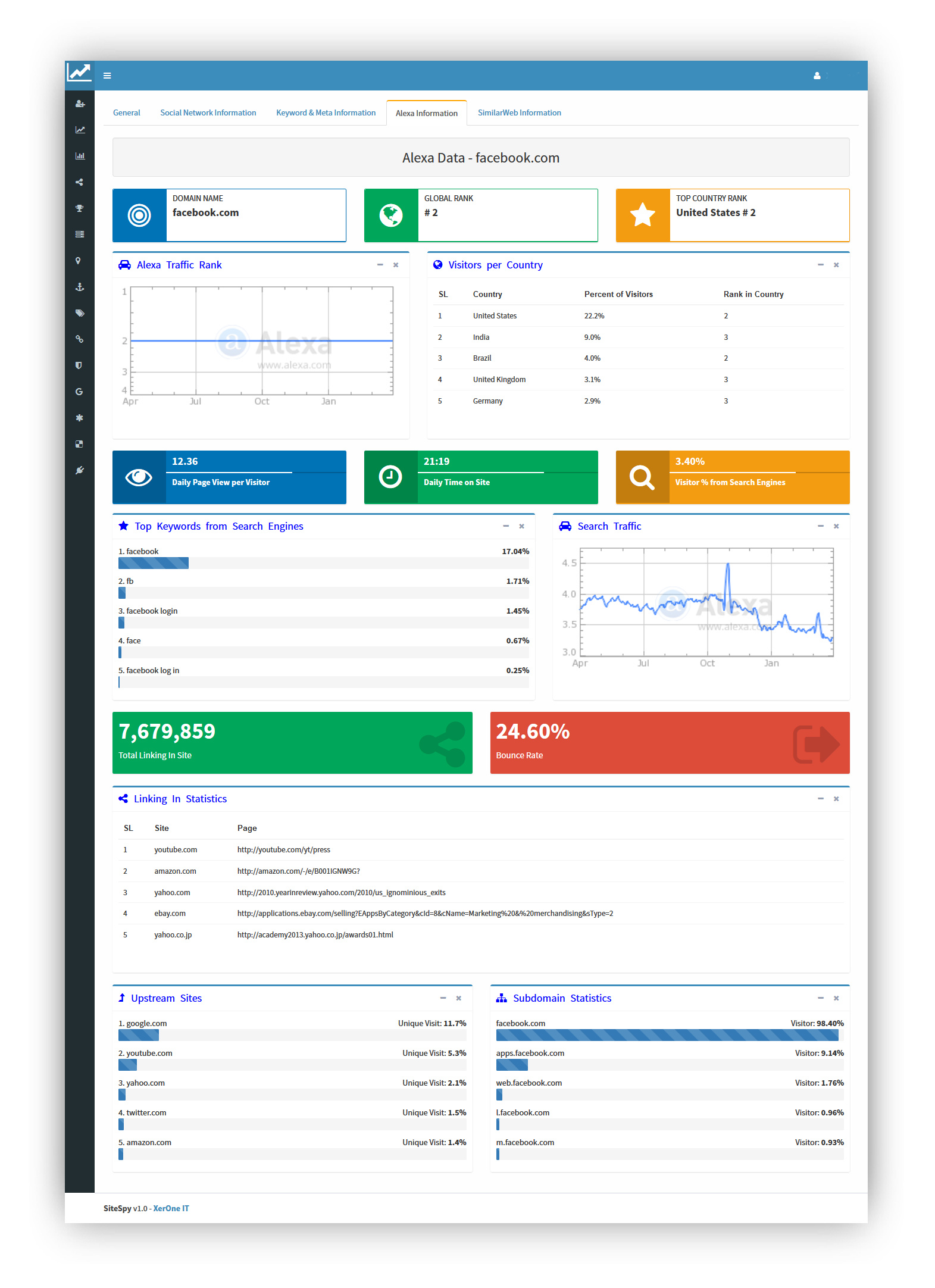Click the facebook keyword progress bar
Image resolution: width=935 pixels, height=1288 pixels.
[324, 563]
